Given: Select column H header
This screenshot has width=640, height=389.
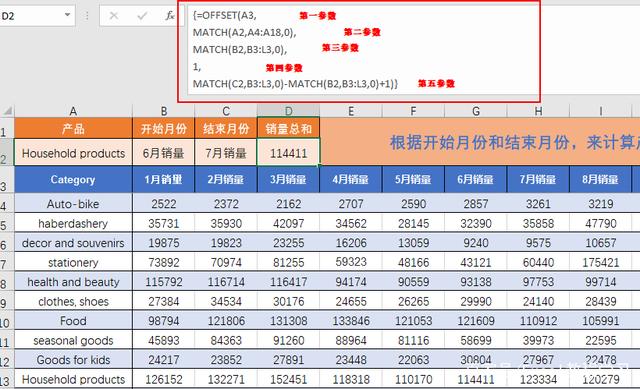Looking at the screenshot, I should pyautogui.click(x=538, y=111).
